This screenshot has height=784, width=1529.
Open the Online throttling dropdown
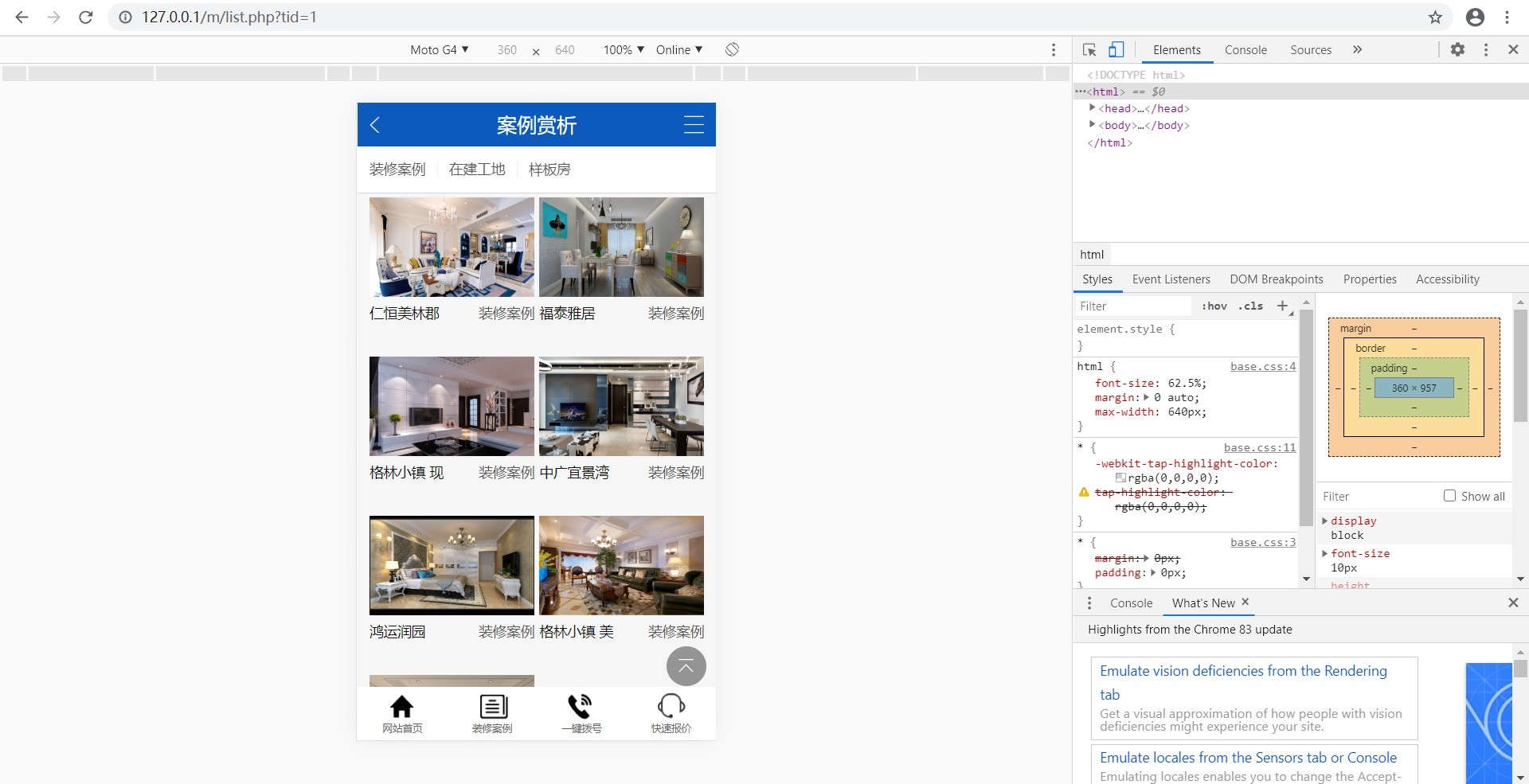[679, 49]
